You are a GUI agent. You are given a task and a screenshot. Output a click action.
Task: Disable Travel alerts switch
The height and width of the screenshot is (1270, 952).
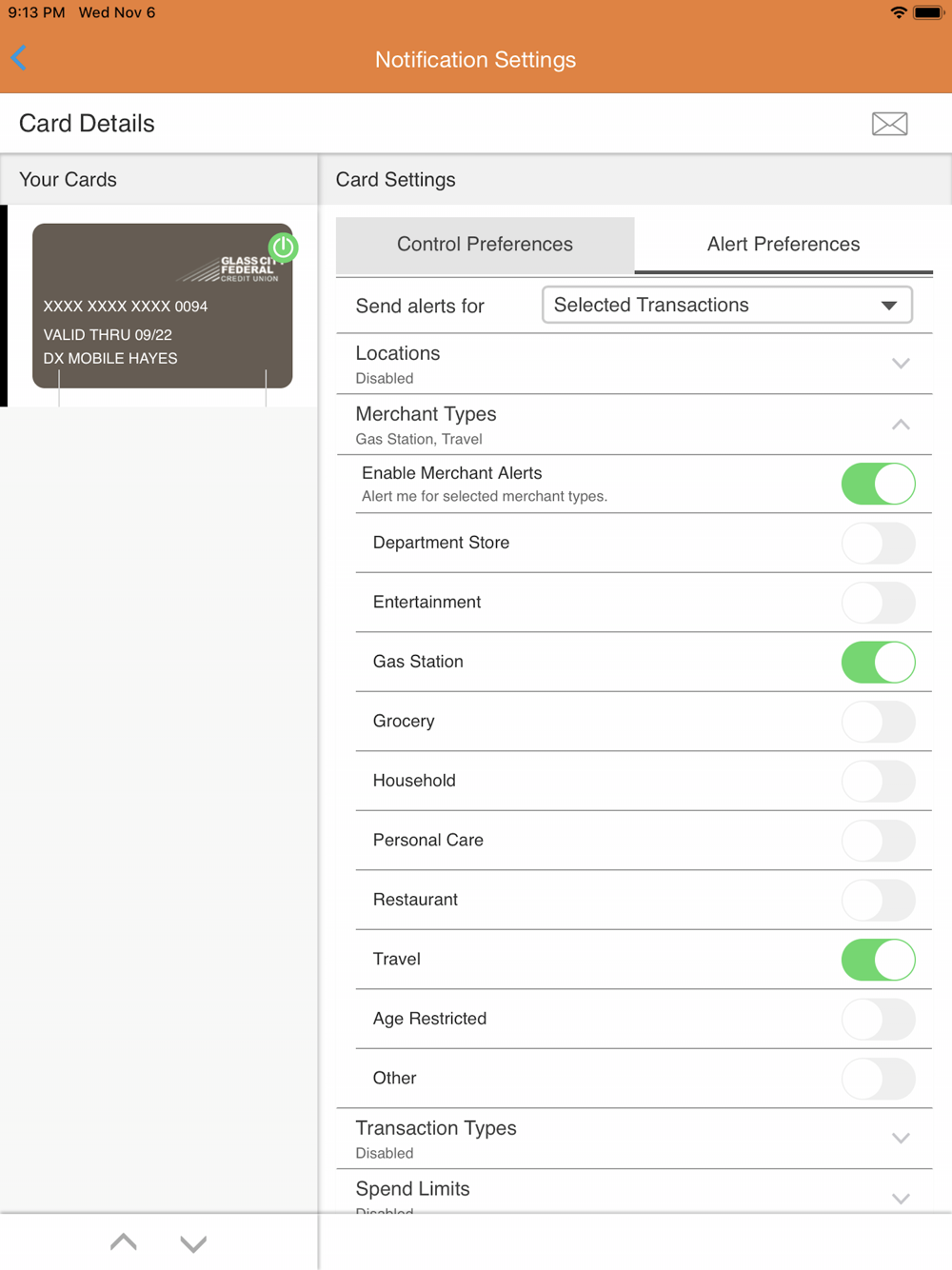(x=878, y=960)
